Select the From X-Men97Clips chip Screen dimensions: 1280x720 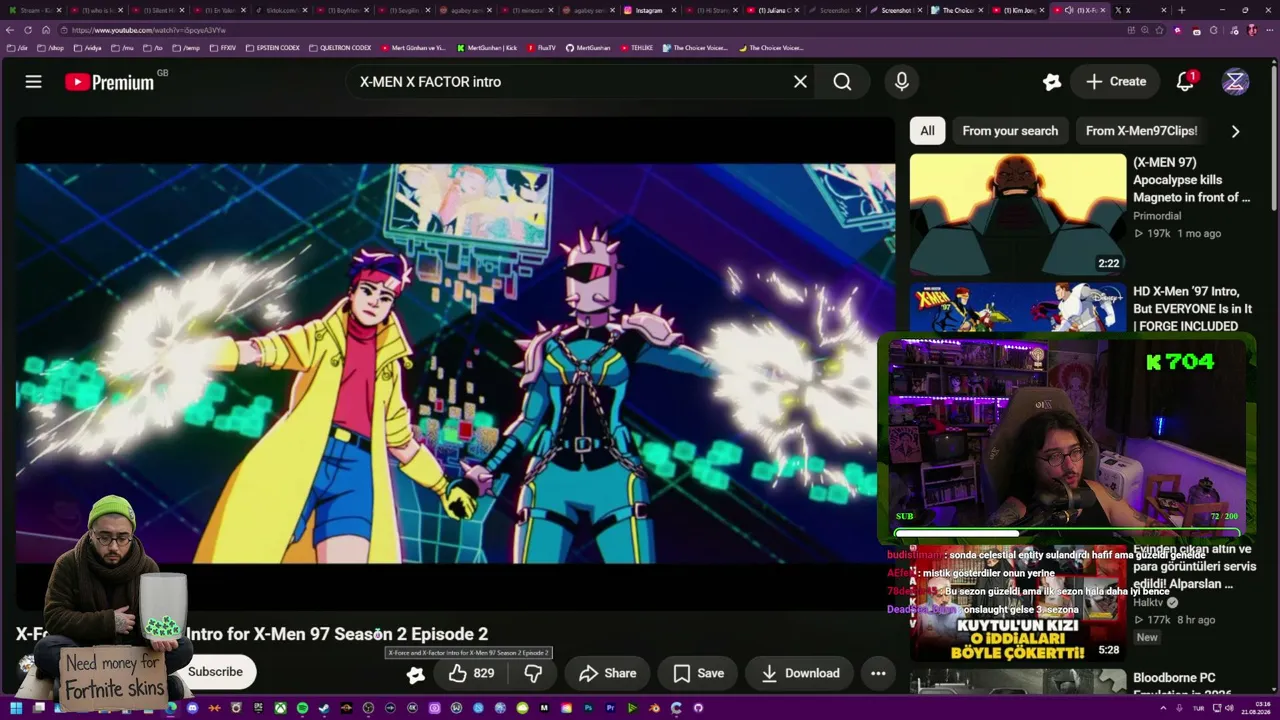point(1141,131)
